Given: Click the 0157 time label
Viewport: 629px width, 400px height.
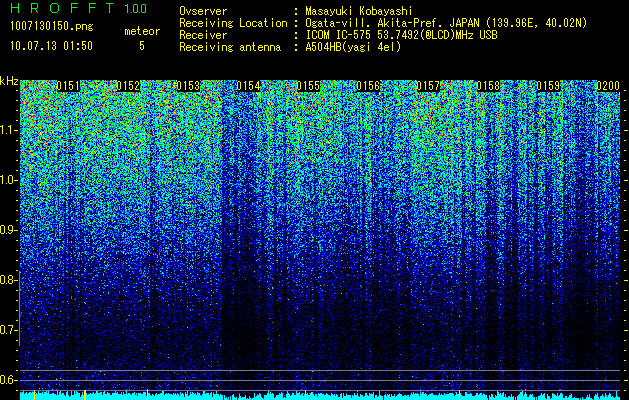Looking at the screenshot, I should tap(428, 86).
